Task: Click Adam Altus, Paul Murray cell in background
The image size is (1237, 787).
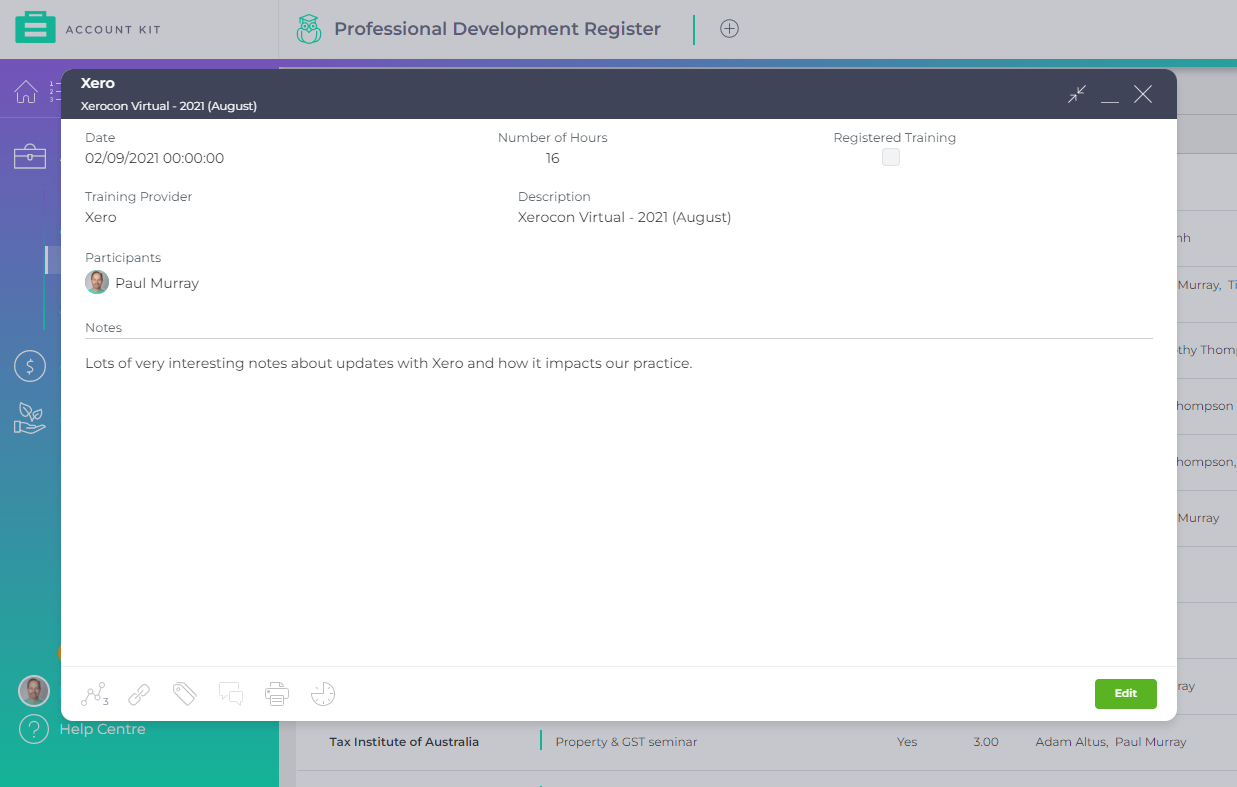Action: [1111, 742]
